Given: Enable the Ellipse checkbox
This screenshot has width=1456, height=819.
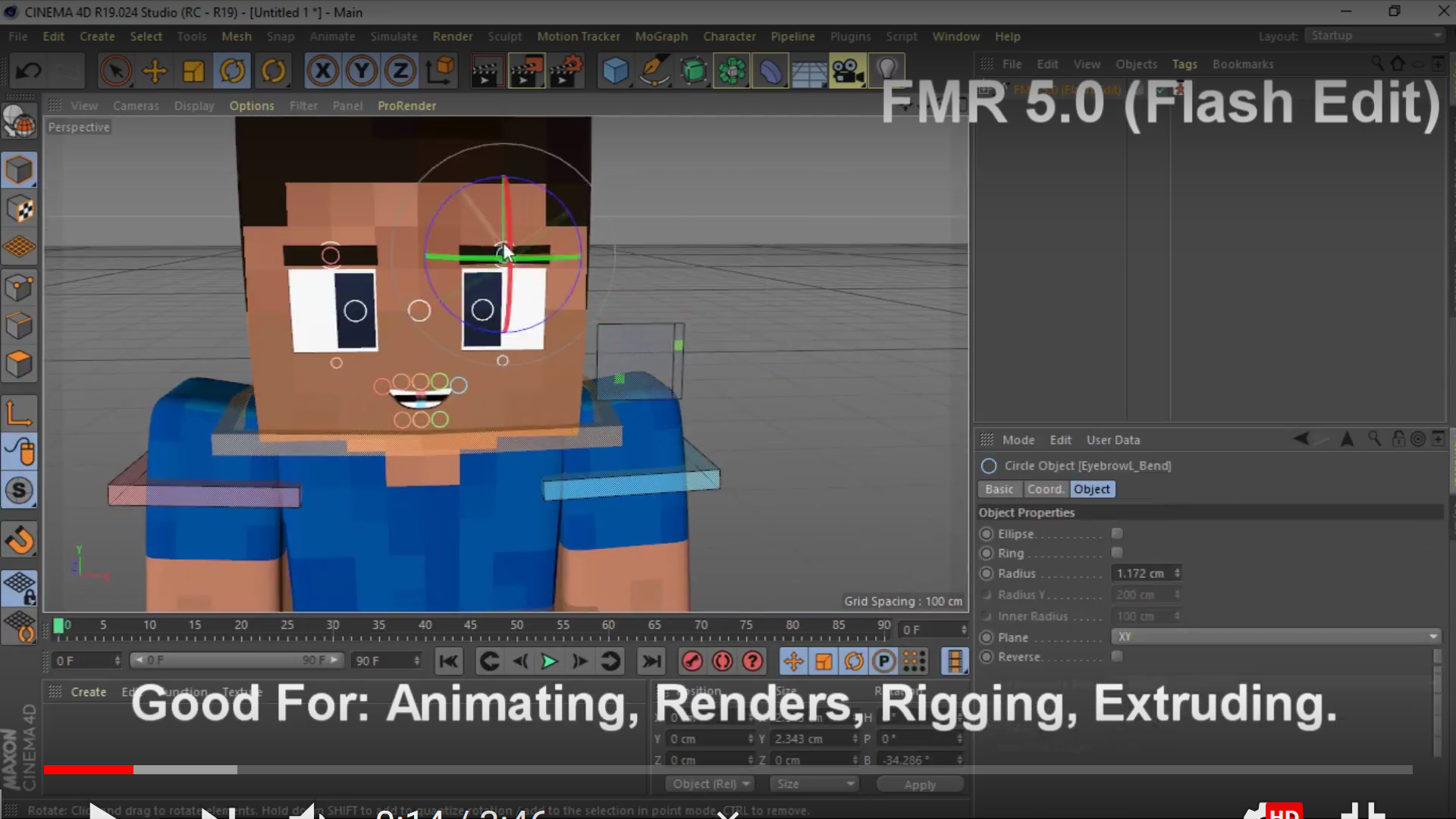Looking at the screenshot, I should (1117, 534).
